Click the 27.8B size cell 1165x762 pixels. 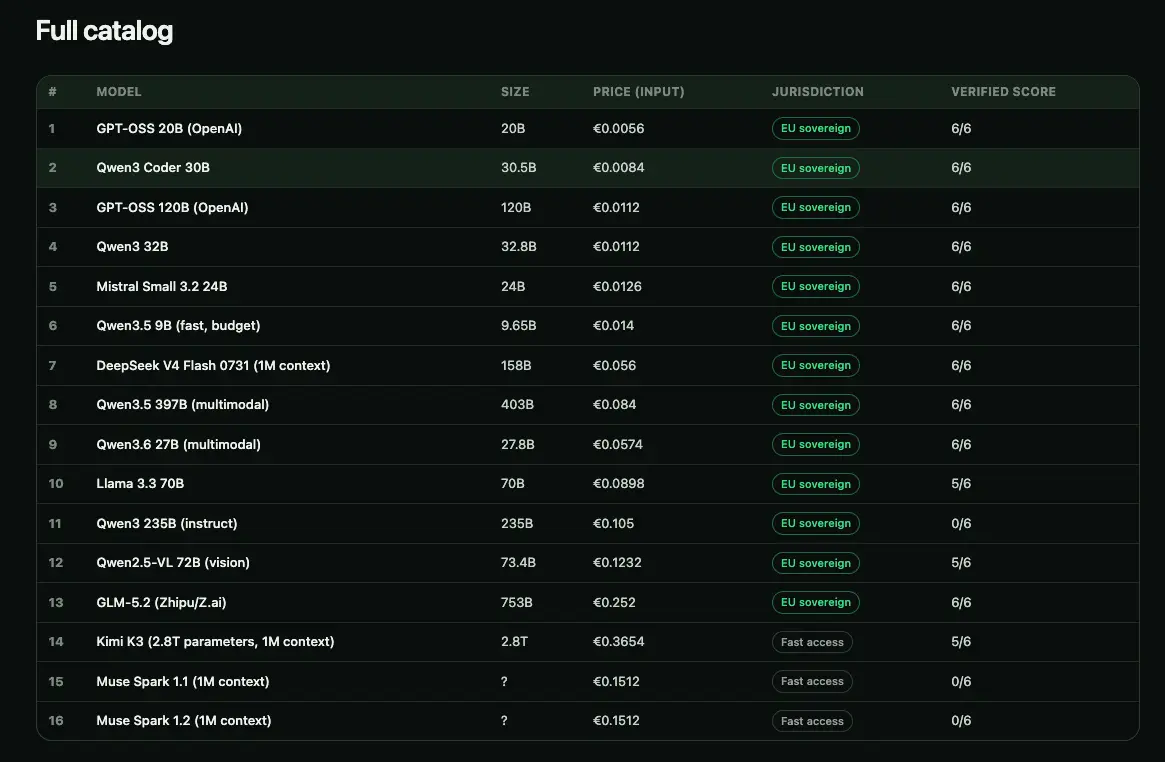tap(517, 444)
